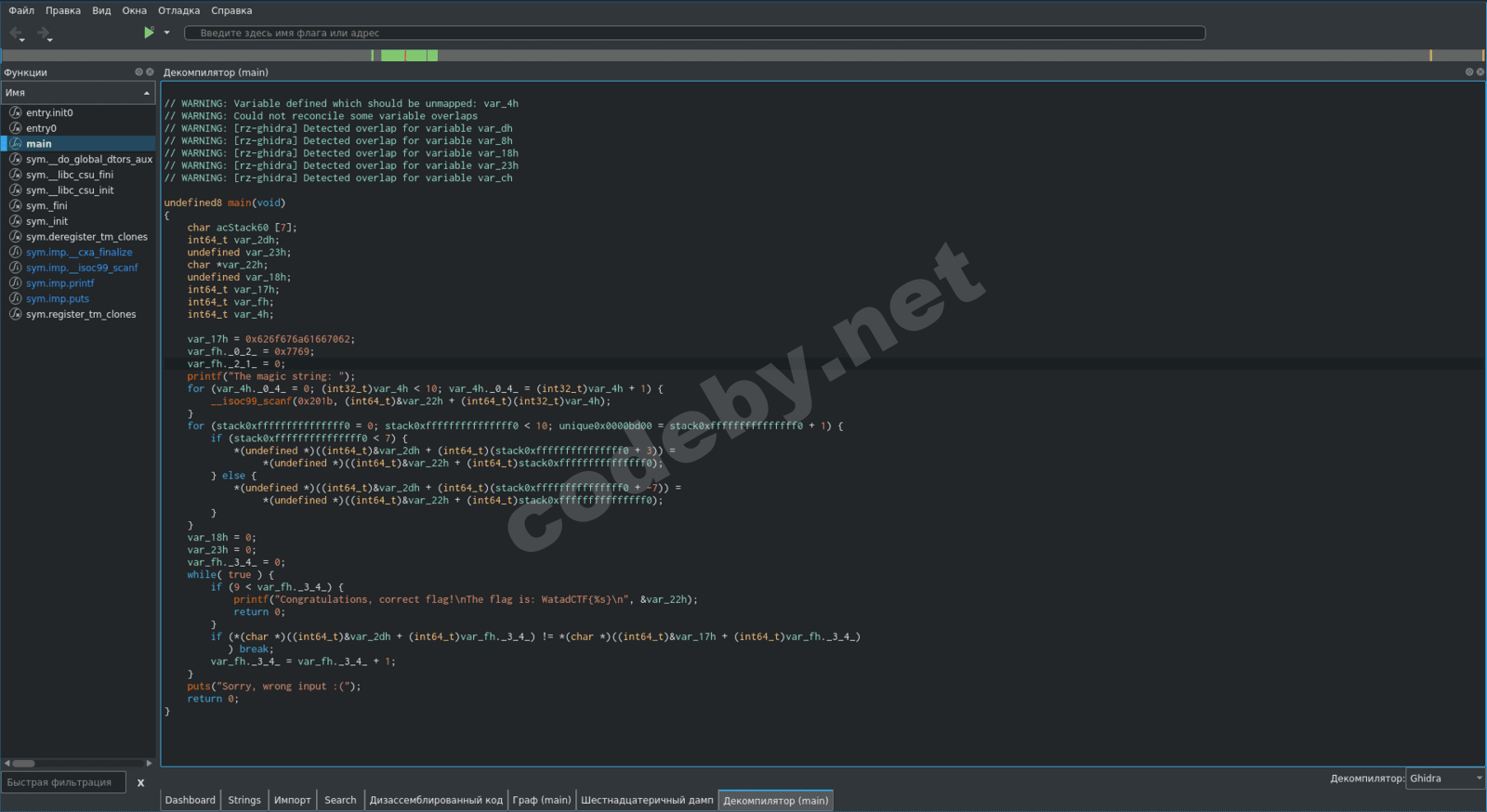Screen dimensions: 1487x812
Task: Select sym.imp.printf in functions list
Action: (60, 283)
